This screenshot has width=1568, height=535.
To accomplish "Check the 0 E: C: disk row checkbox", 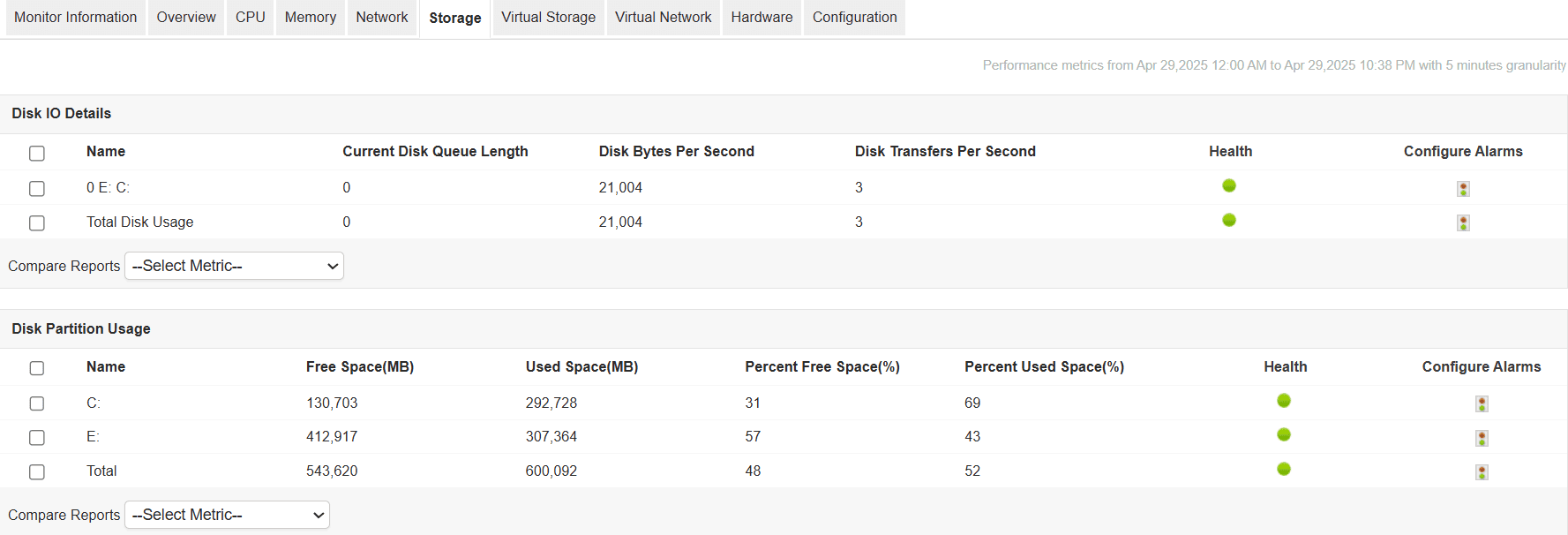I will (x=37, y=189).
